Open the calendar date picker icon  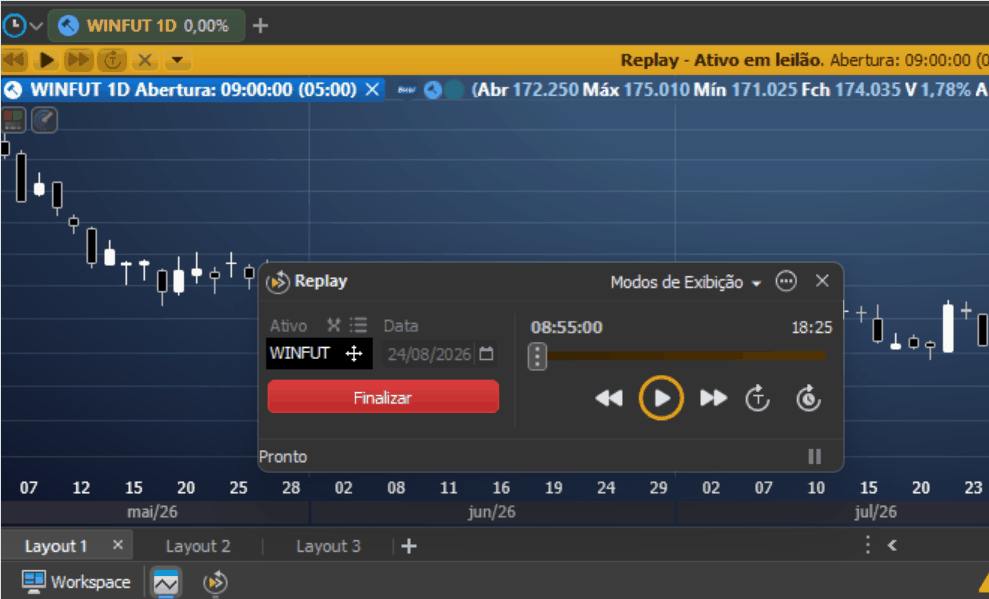(486, 353)
